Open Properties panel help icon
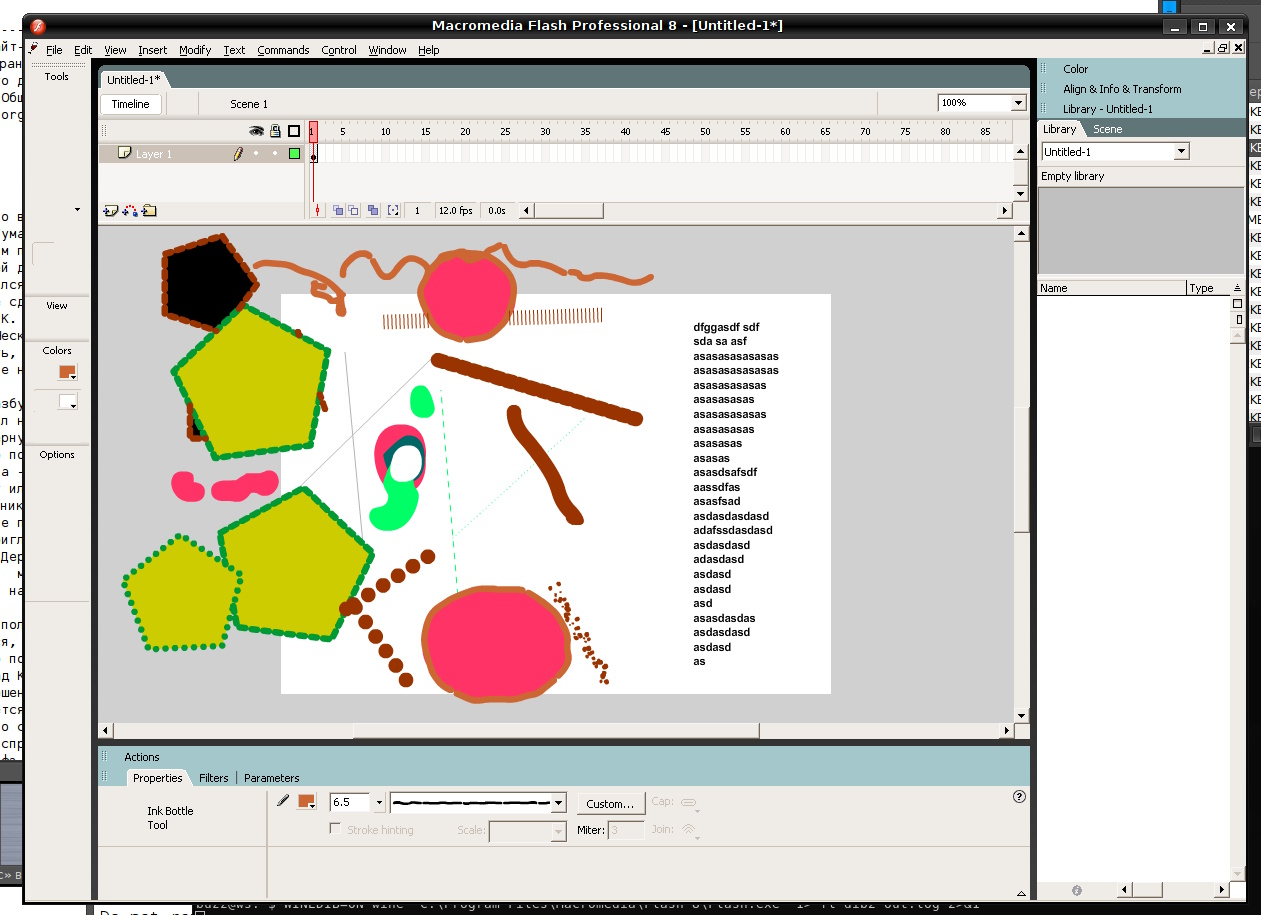This screenshot has width=1261, height=915. pyautogui.click(x=1019, y=797)
